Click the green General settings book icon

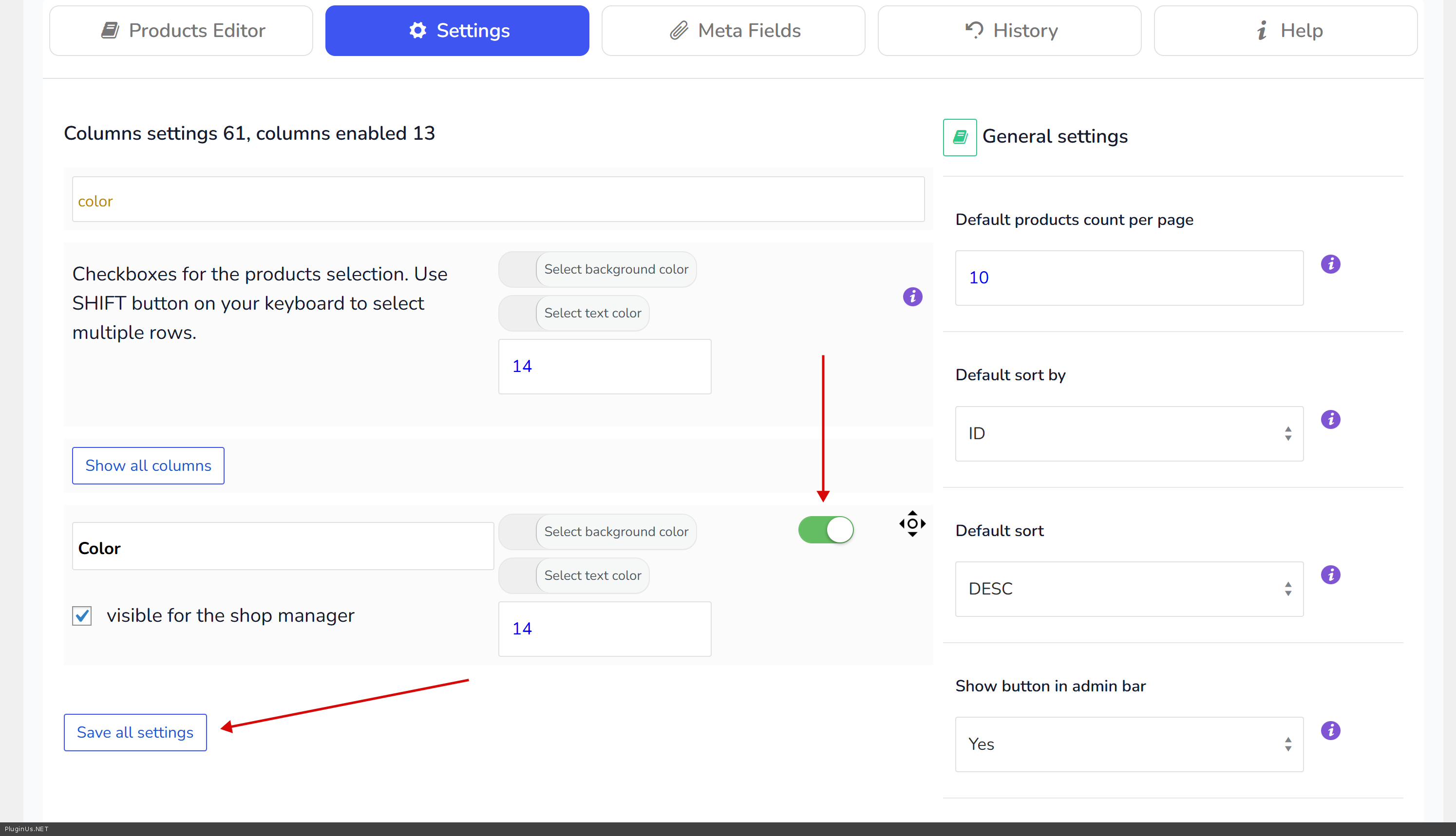tap(959, 137)
